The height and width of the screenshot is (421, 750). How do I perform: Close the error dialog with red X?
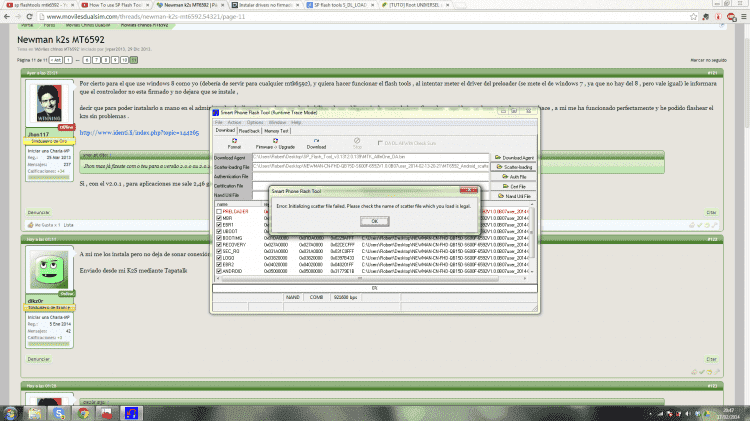coord(468,190)
